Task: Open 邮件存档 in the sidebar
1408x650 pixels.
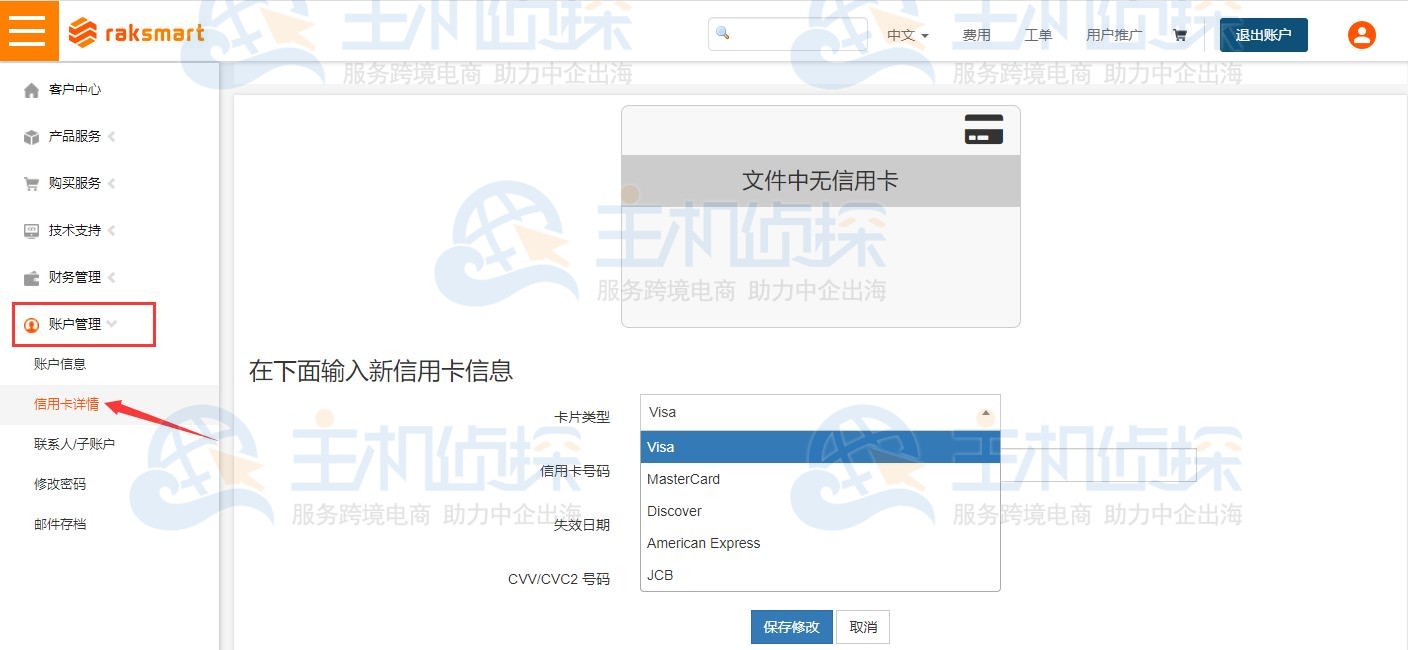Action: 60,524
